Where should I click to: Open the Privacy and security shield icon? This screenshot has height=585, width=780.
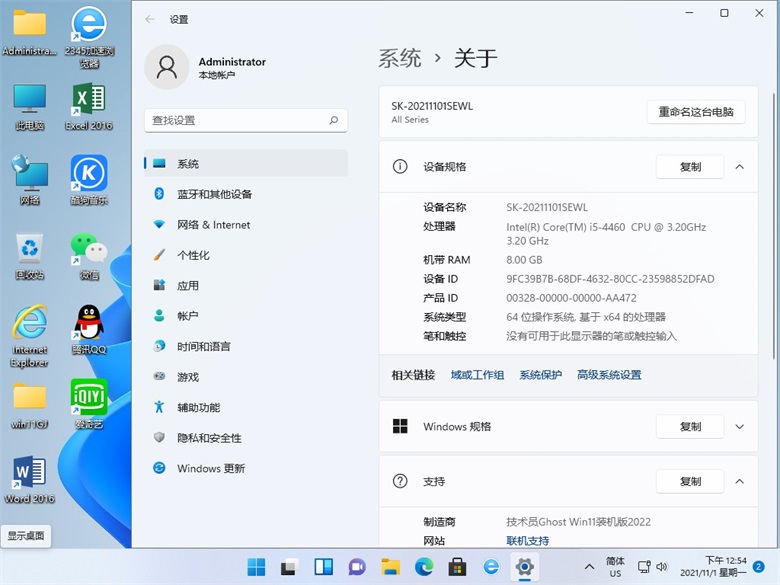coord(159,438)
